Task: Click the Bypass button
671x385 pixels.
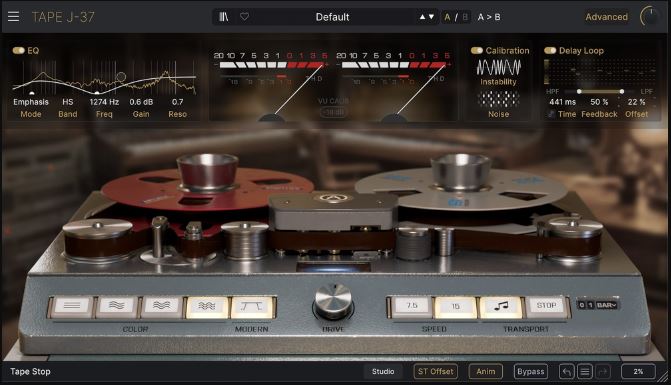Action: click(531, 372)
